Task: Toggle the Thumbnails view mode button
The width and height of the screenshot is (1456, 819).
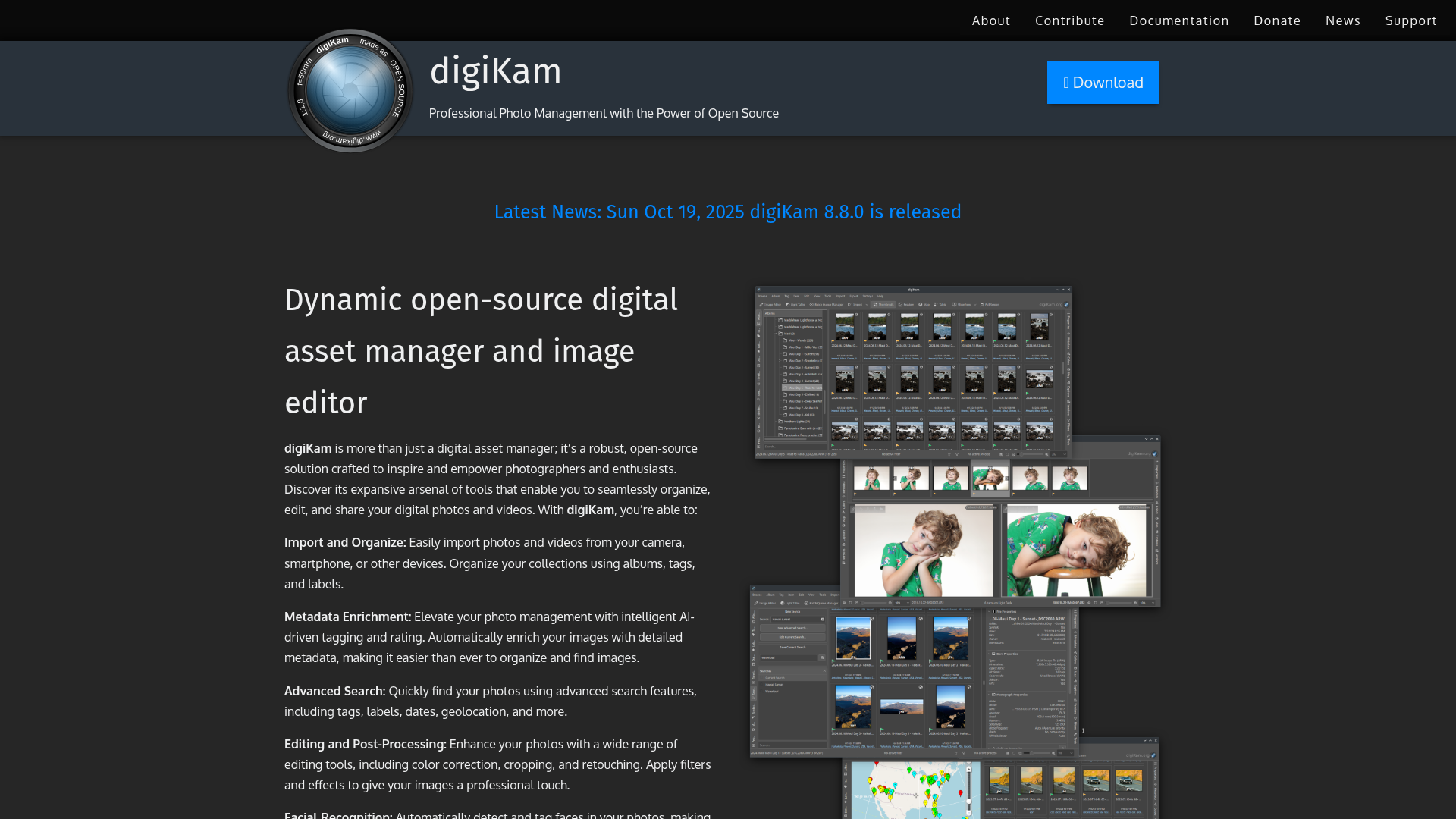Action: click(883, 305)
